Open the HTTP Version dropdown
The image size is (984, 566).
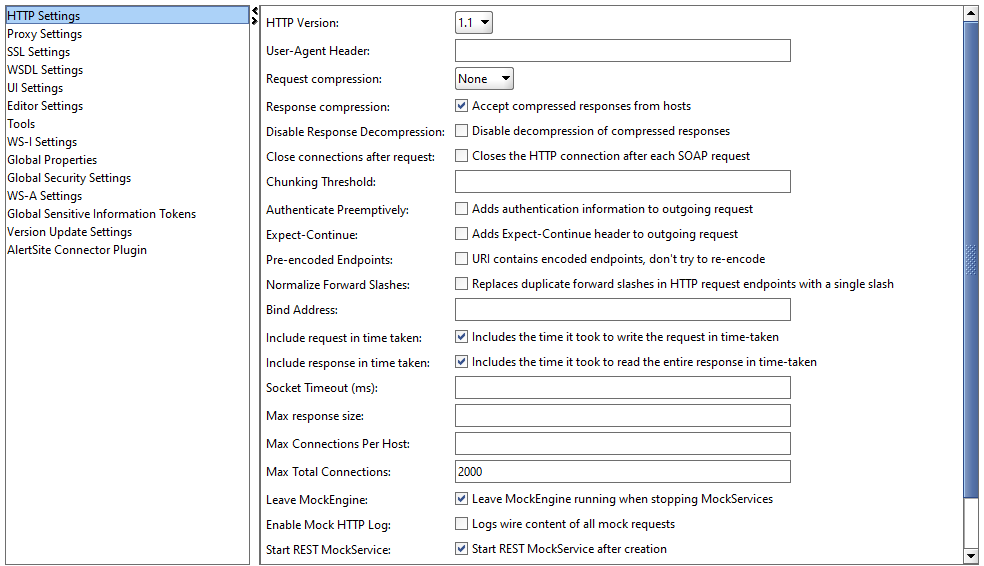pyautogui.click(x=474, y=23)
